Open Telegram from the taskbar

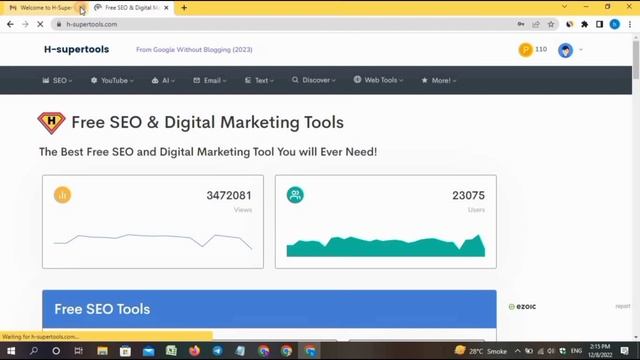(x=217, y=351)
